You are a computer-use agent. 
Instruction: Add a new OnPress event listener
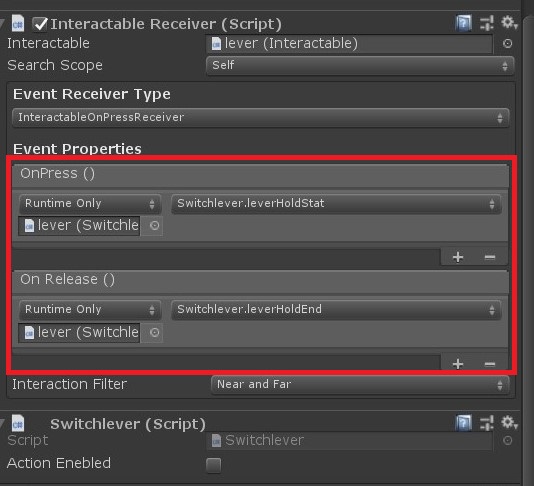click(x=458, y=257)
